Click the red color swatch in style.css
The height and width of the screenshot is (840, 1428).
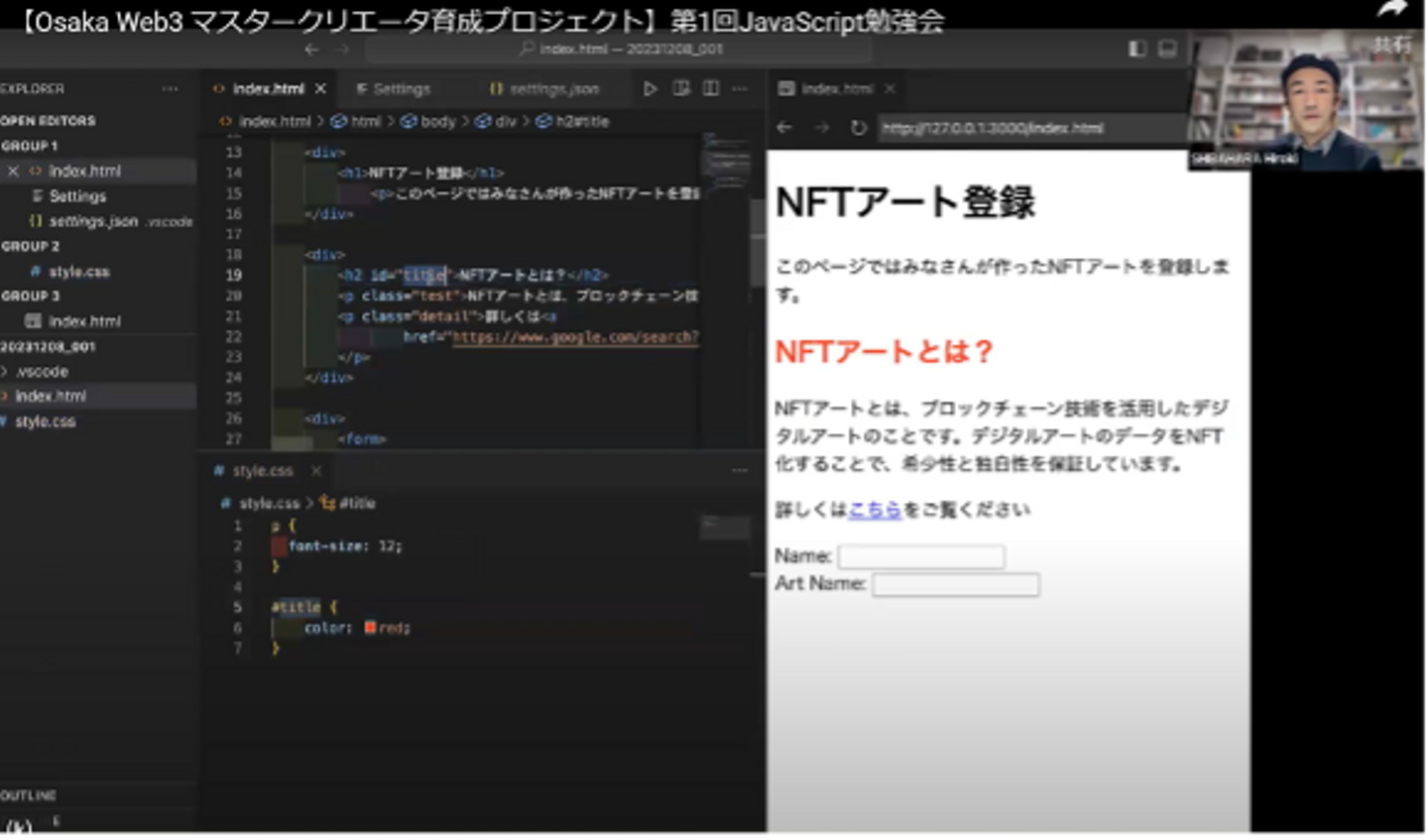[370, 627]
